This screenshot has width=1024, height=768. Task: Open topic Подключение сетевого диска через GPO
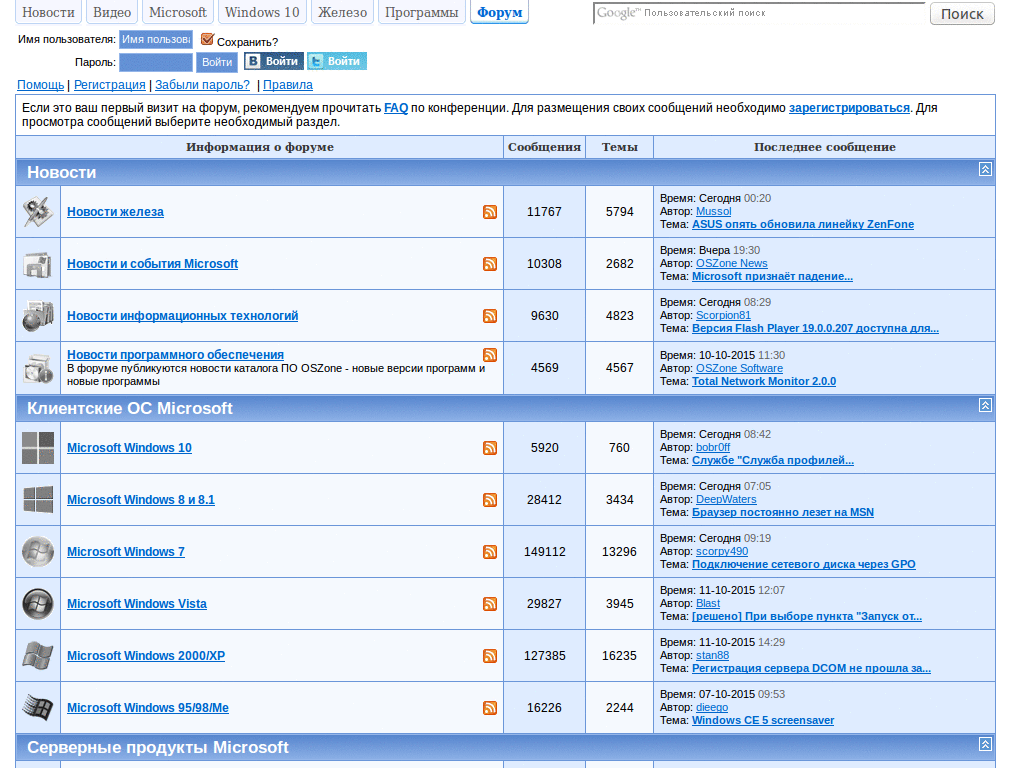click(804, 564)
